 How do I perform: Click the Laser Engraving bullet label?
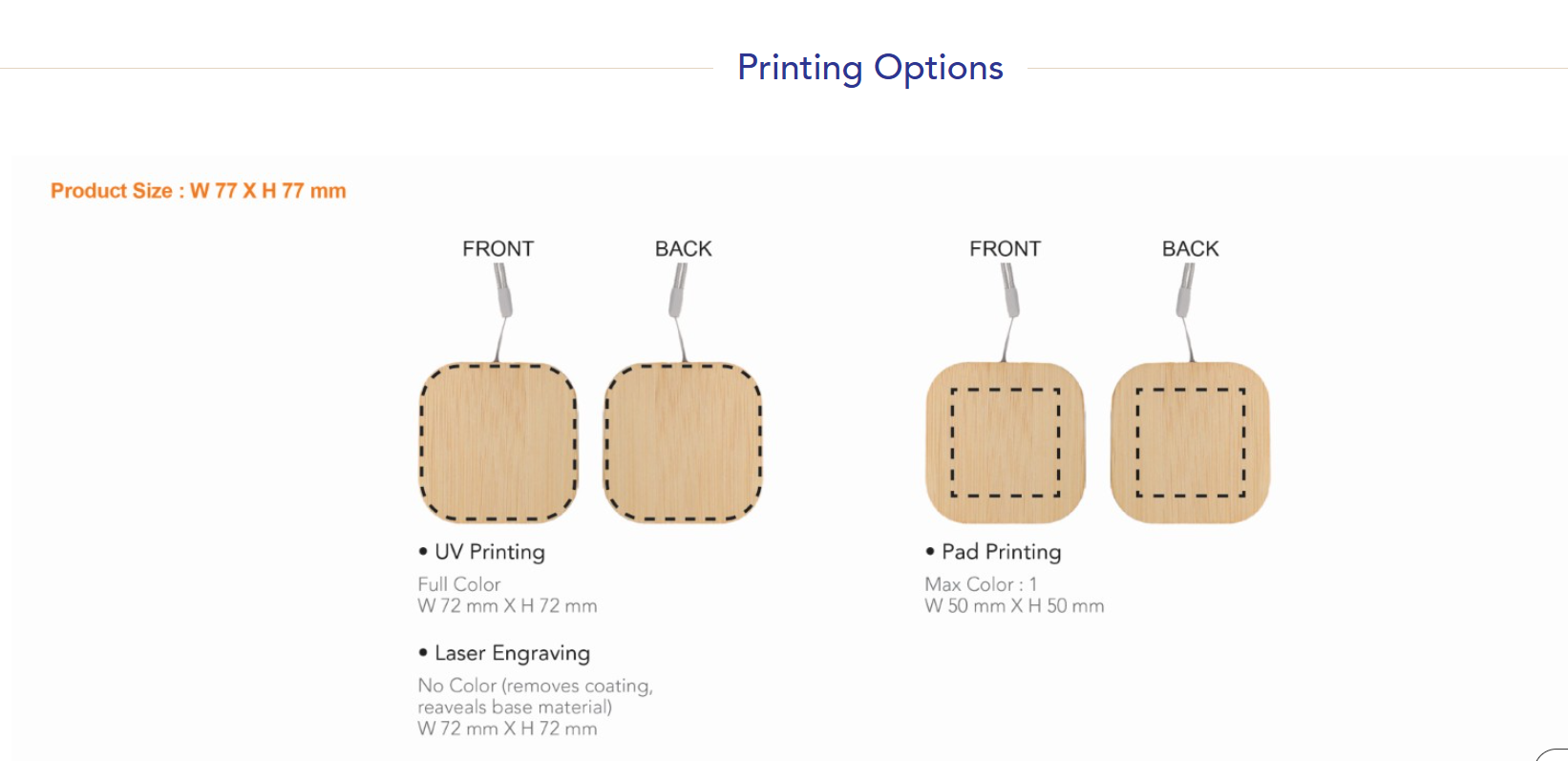[x=512, y=653]
